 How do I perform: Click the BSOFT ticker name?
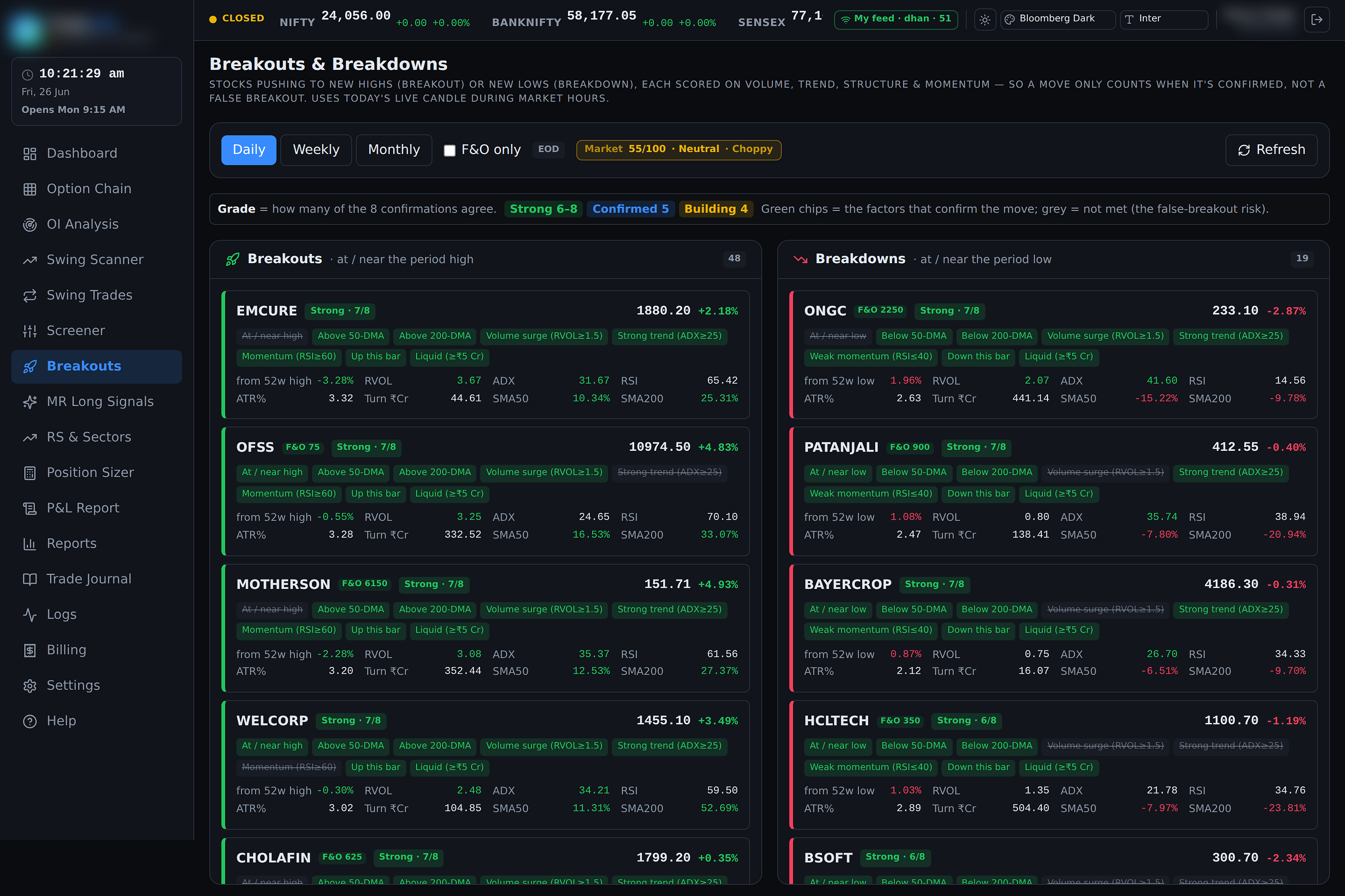click(828, 858)
